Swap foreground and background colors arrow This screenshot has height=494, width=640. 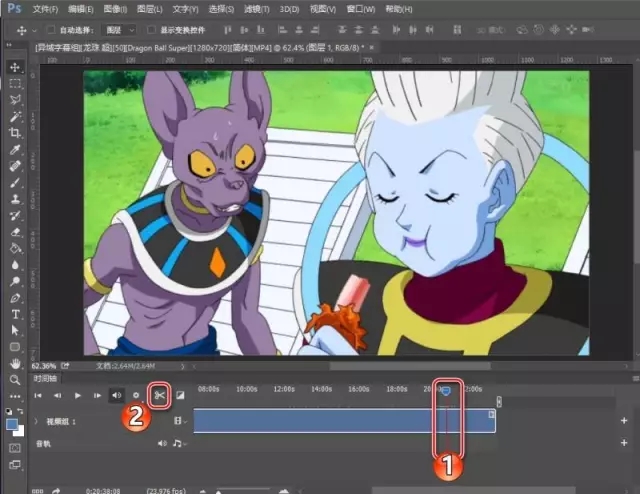pyautogui.click(x=20, y=411)
